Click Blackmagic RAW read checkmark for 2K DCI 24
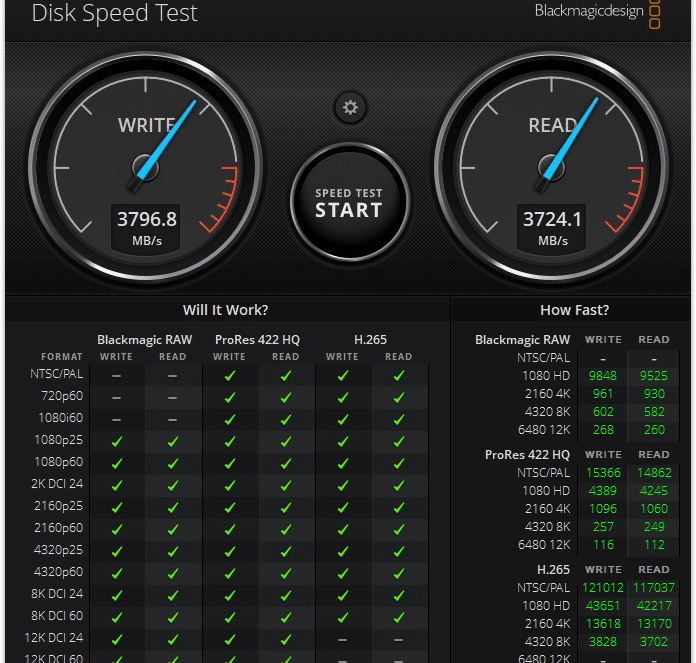Viewport: 696px width, 663px height. (173, 485)
